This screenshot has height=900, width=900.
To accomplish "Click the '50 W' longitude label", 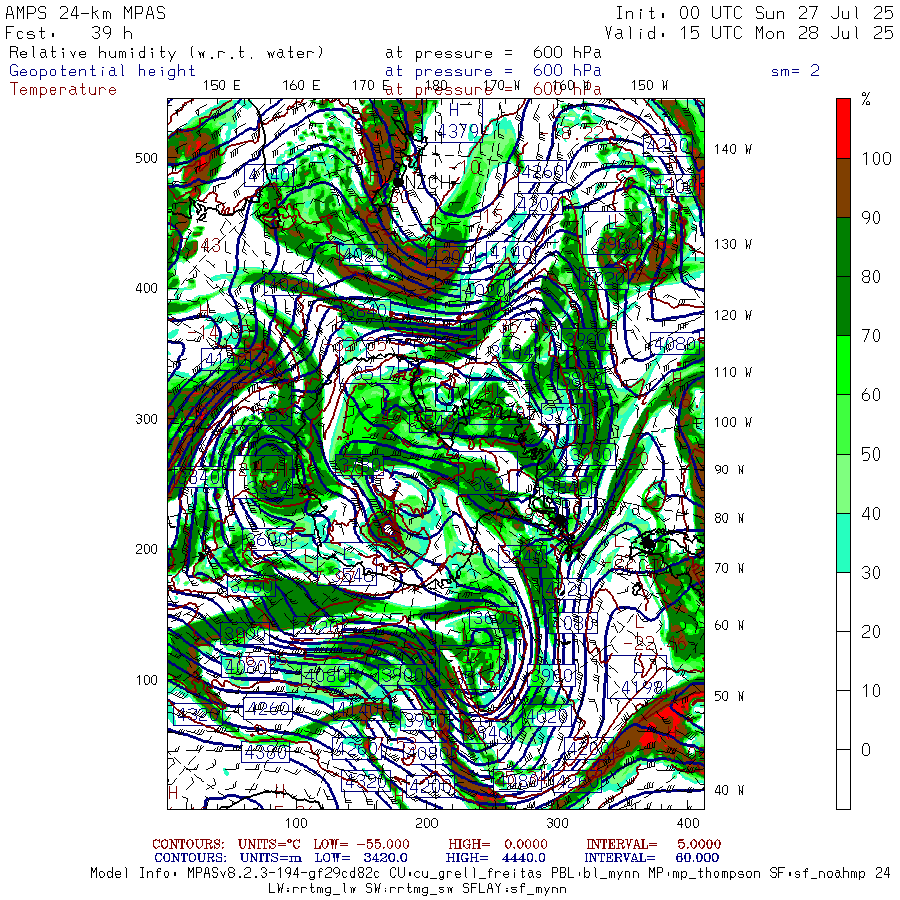I will 729,696.
